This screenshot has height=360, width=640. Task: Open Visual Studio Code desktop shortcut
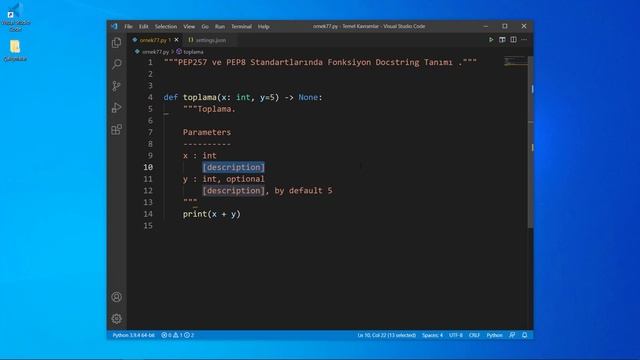coord(15,17)
